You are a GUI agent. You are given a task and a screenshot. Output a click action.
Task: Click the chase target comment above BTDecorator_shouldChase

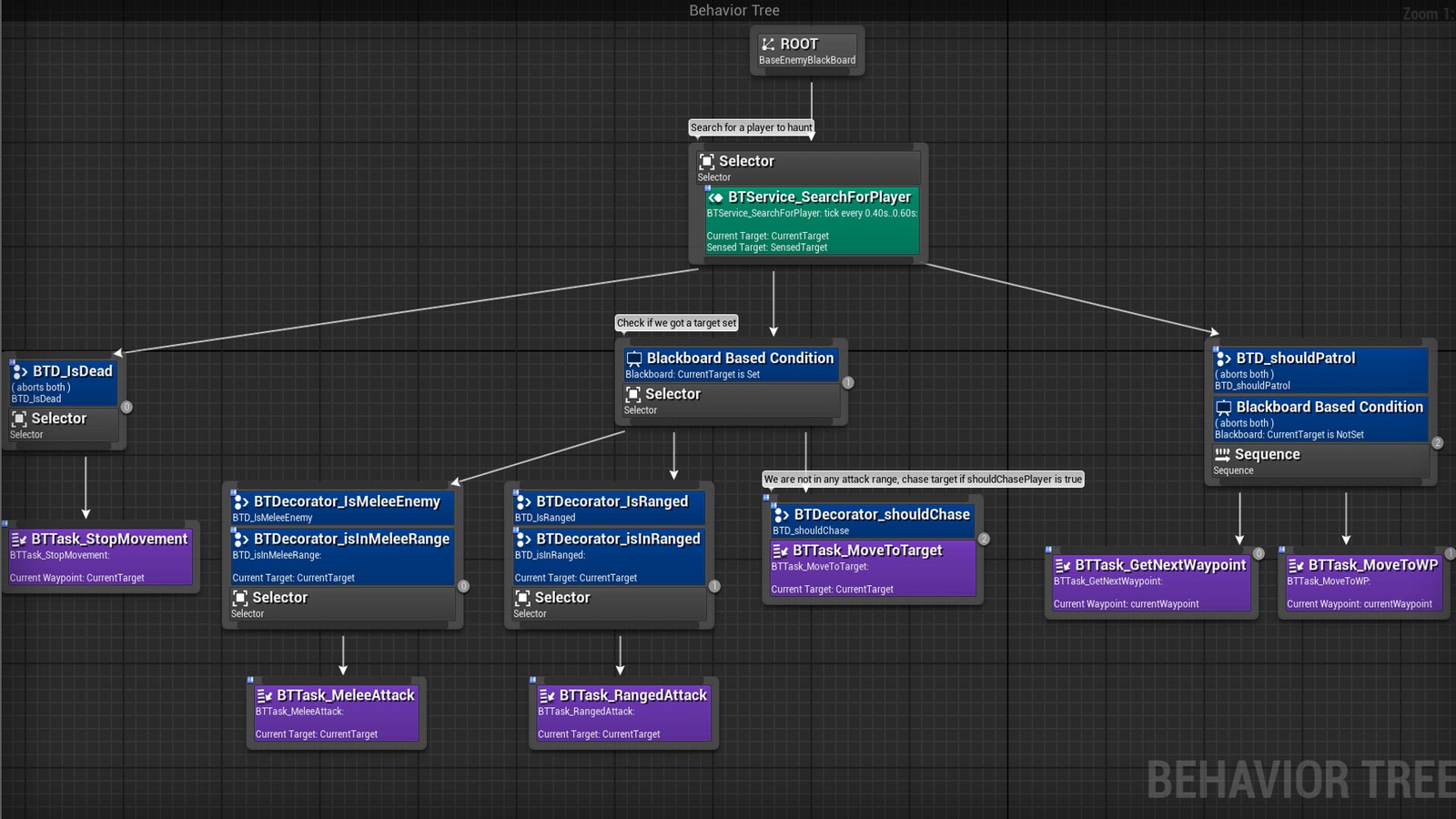click(x=923, y=479)
